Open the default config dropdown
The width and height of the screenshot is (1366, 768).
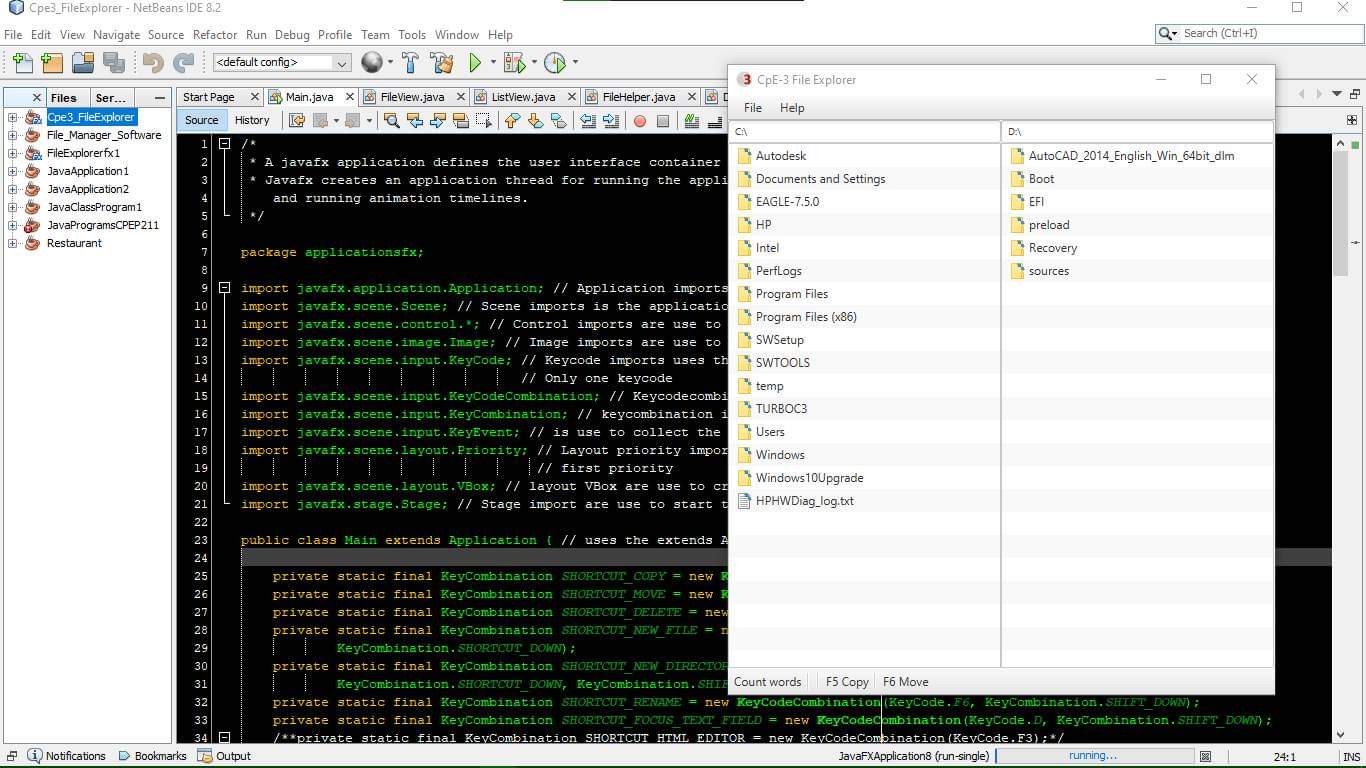(281, 62)
